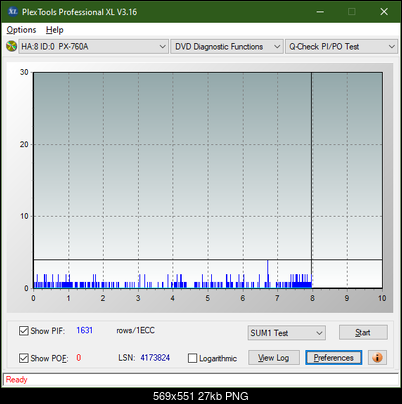Screen dimensions: 402x404
Task: Click the tall PIF spike near 6.7 on the graph
Action: 268,274
